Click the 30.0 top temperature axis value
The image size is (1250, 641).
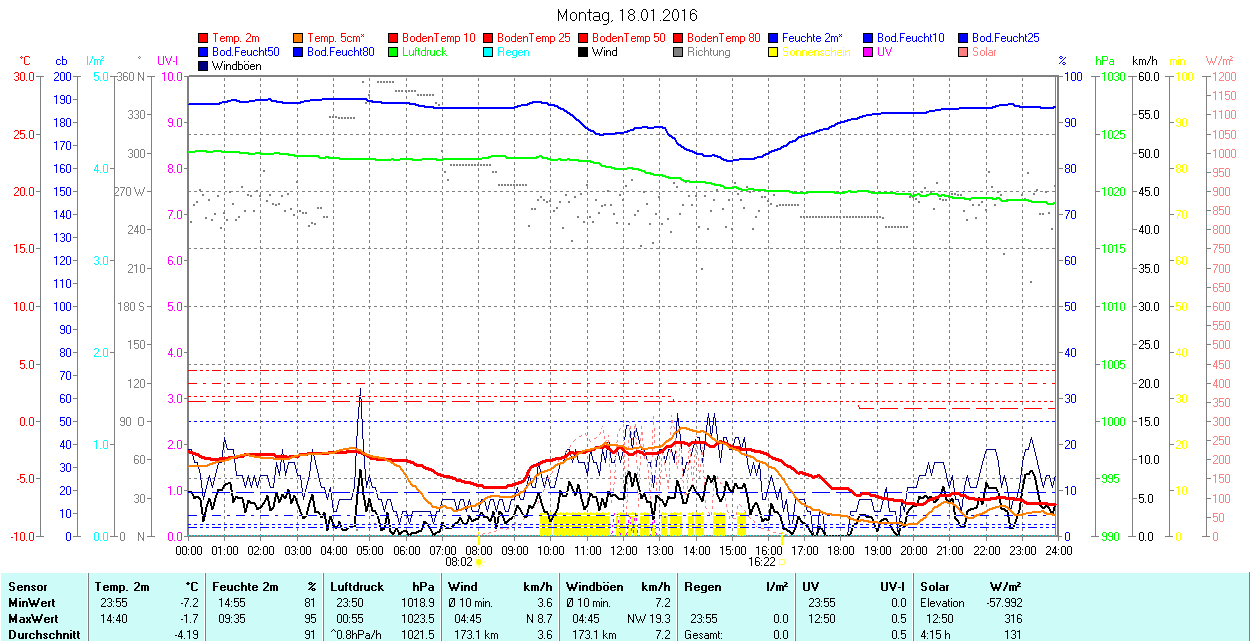(x=25, y=76)
